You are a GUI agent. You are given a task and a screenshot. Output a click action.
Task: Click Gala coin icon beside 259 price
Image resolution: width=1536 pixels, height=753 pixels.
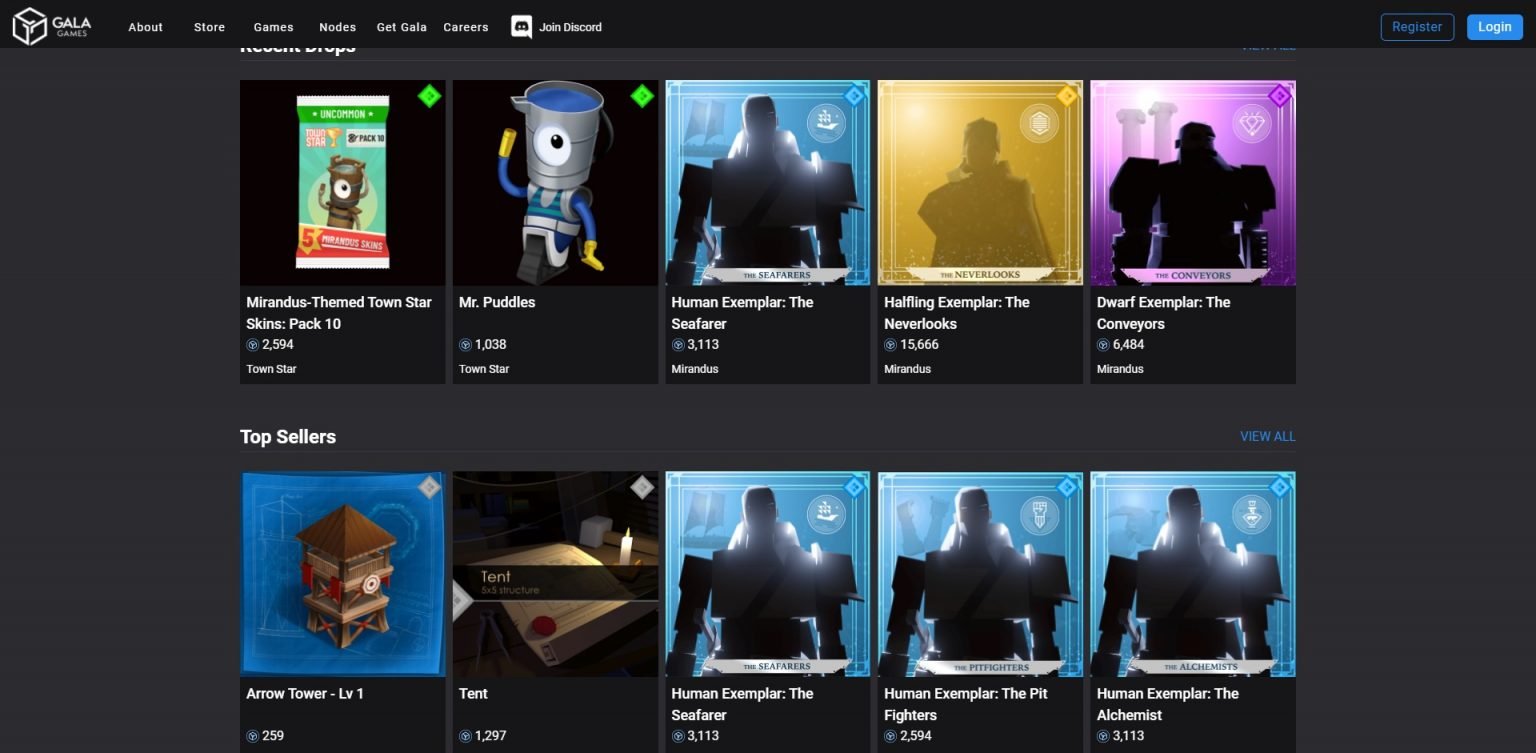252,736
